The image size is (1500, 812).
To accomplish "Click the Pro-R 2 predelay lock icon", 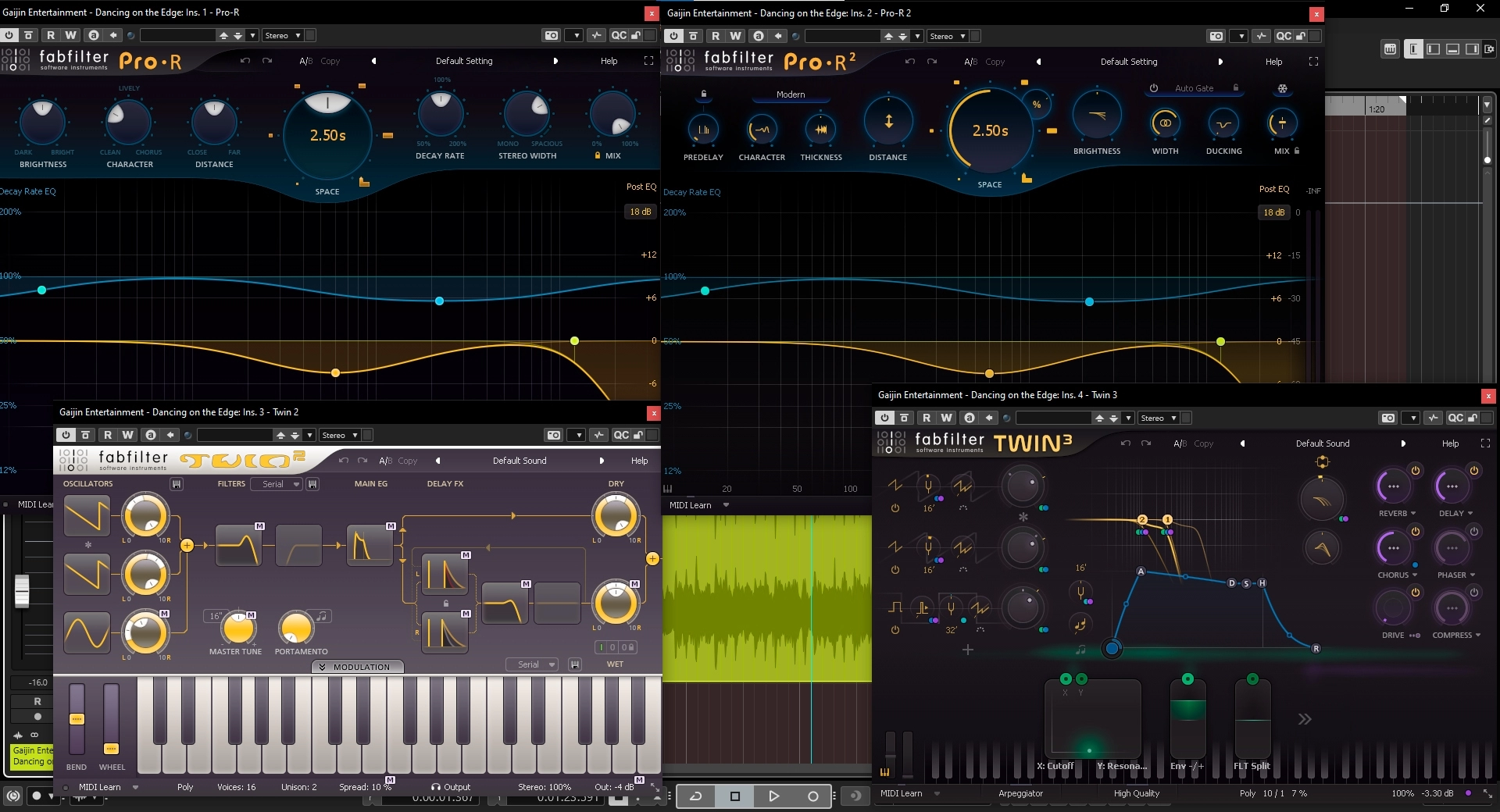I will tap(703, 94).
